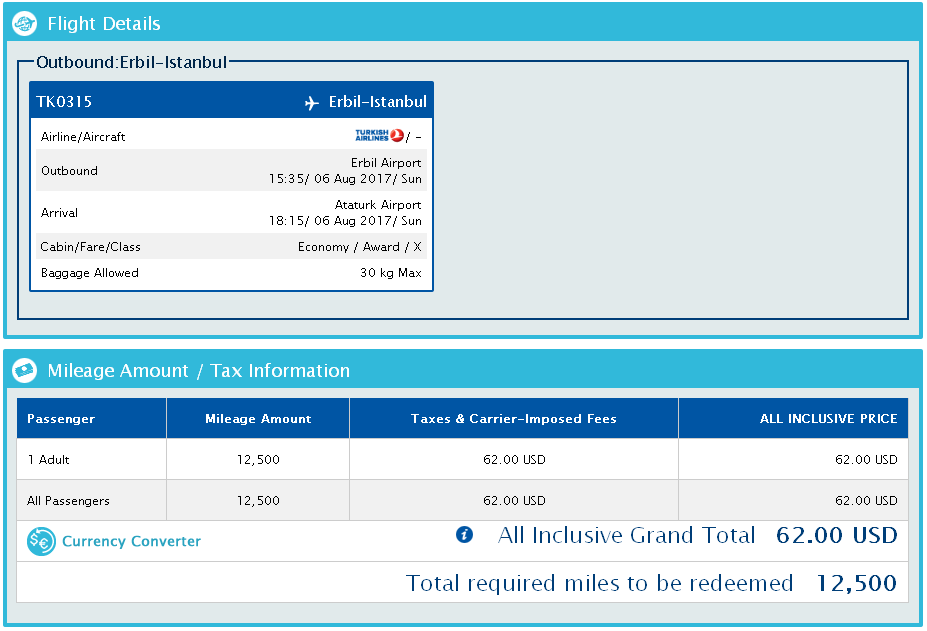
Task: Click the Erbil-Istanbul route in flight header
Action: (x=378, y=102)
